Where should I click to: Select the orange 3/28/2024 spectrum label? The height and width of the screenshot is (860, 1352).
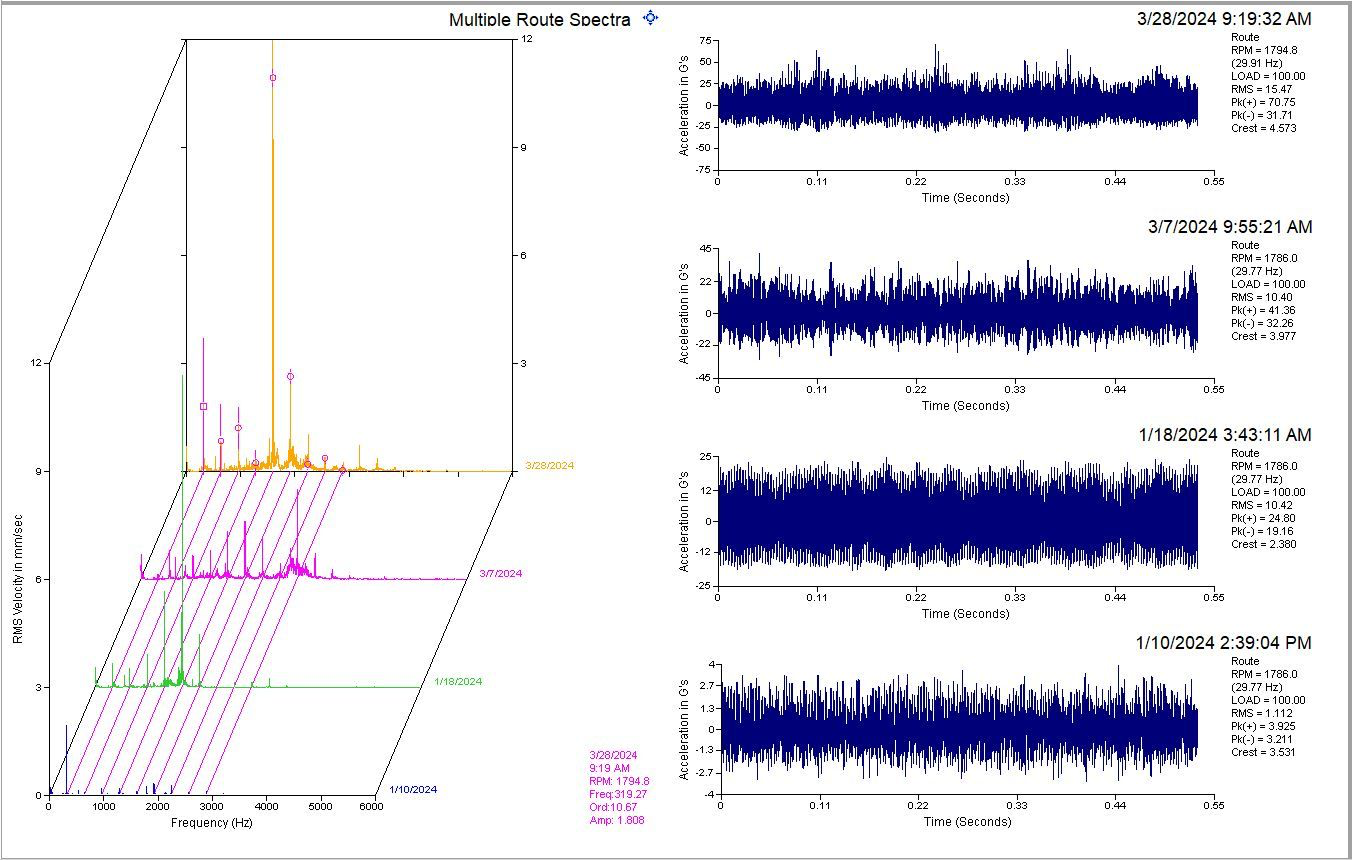(x=549, y=465)
